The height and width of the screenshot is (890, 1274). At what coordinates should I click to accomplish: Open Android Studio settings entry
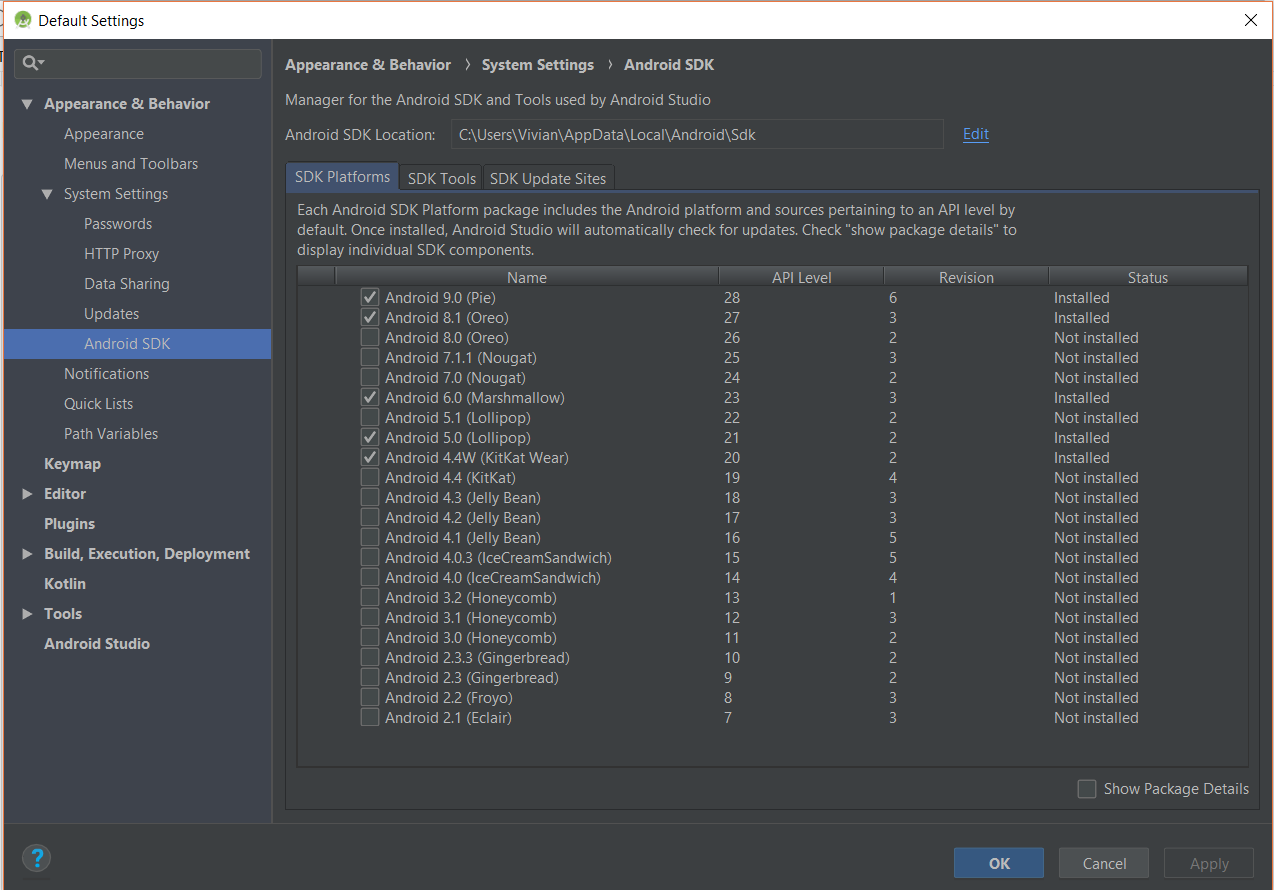coord(97,644)
